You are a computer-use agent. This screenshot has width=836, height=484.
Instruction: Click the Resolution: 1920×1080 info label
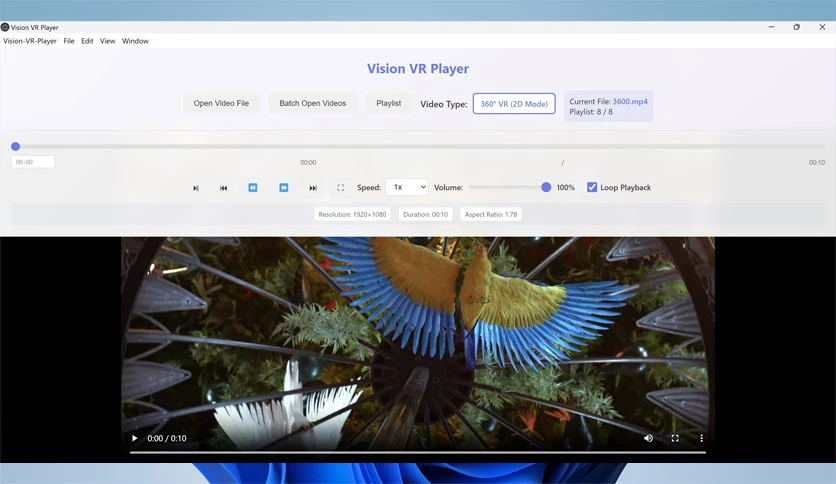352,214
